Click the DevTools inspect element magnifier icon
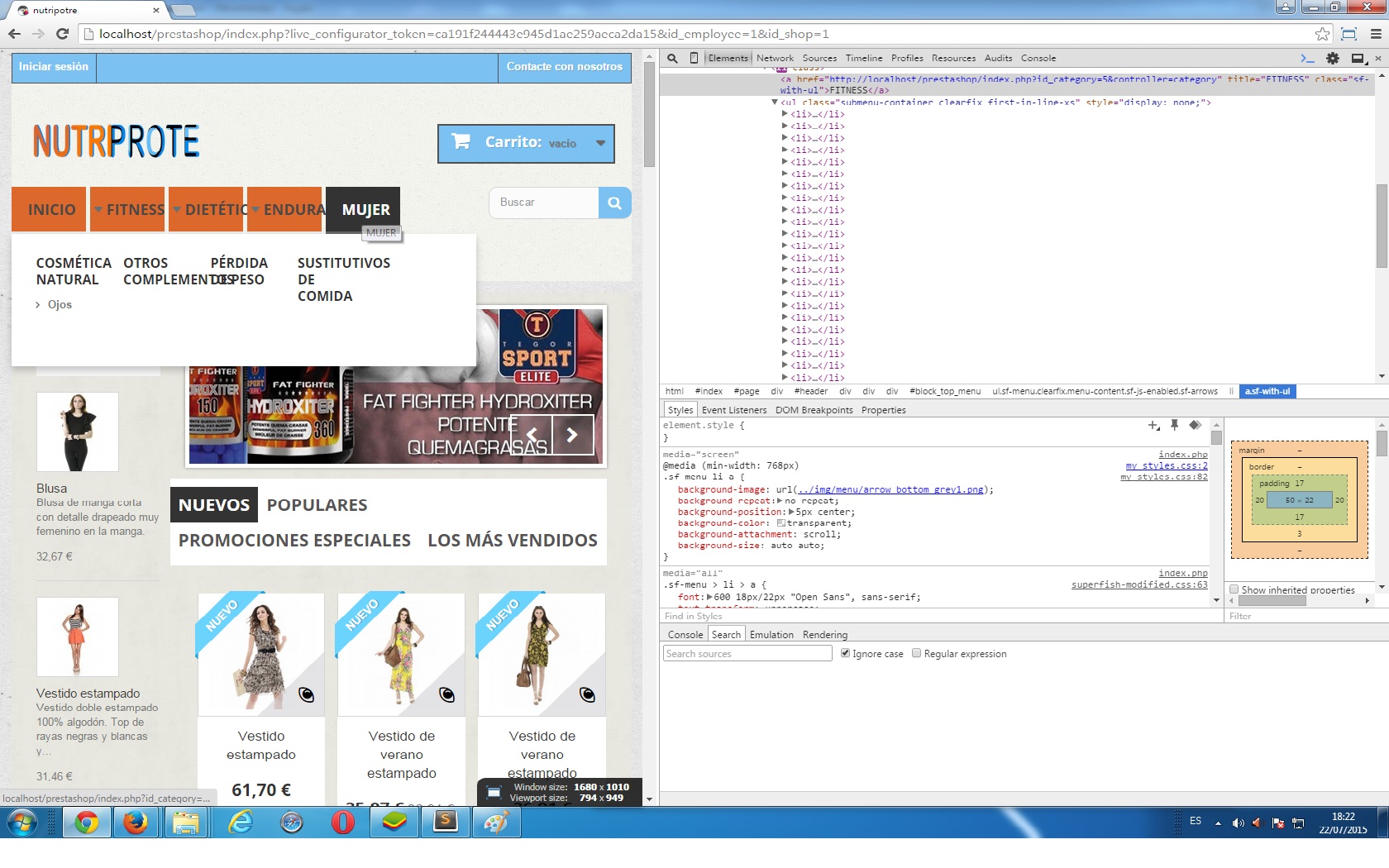 [x=673, y=58]
